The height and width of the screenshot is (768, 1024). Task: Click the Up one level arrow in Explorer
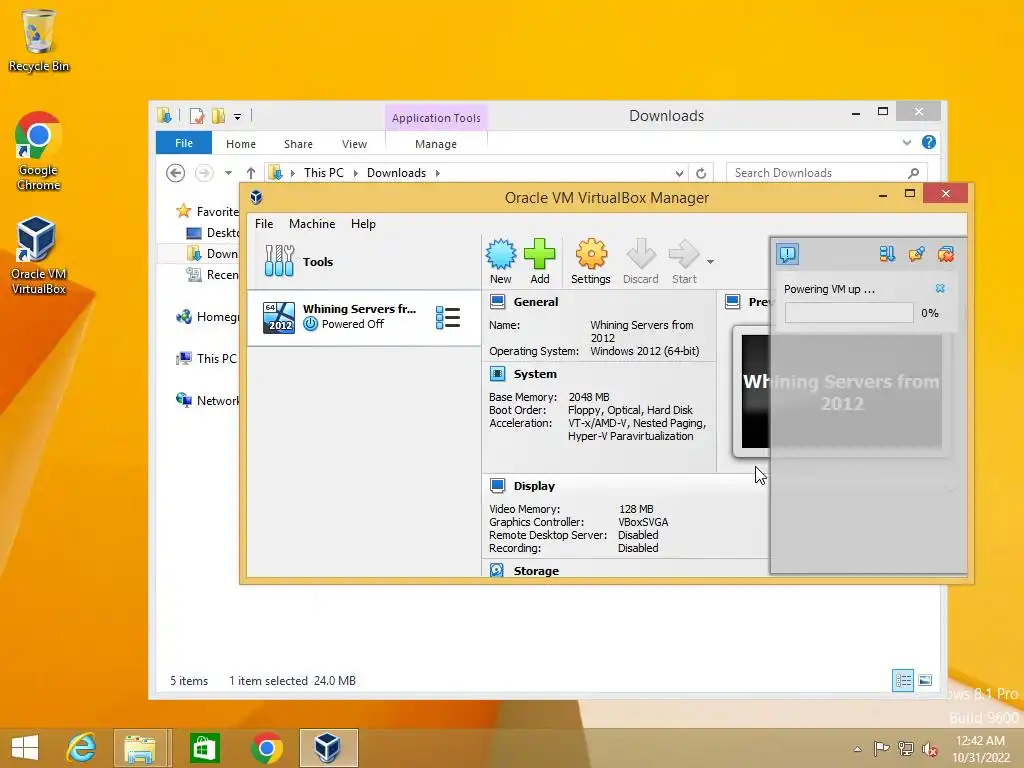[251, 173]
